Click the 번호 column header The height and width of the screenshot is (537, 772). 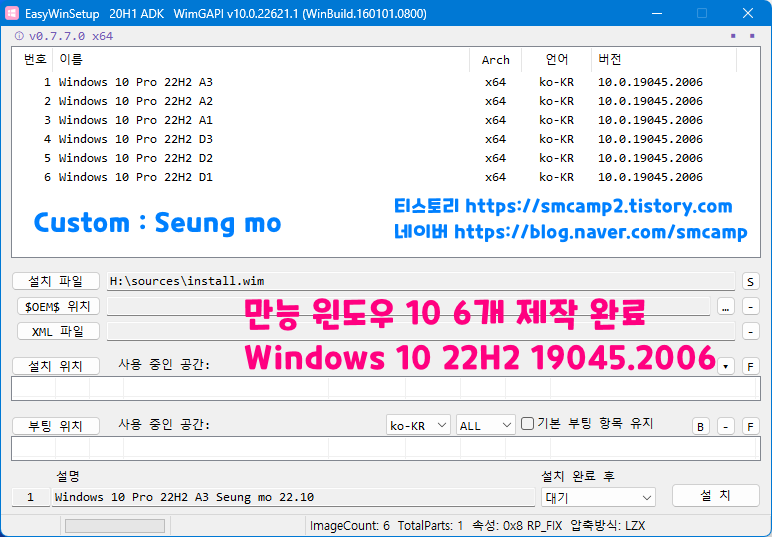click(32, 60)
